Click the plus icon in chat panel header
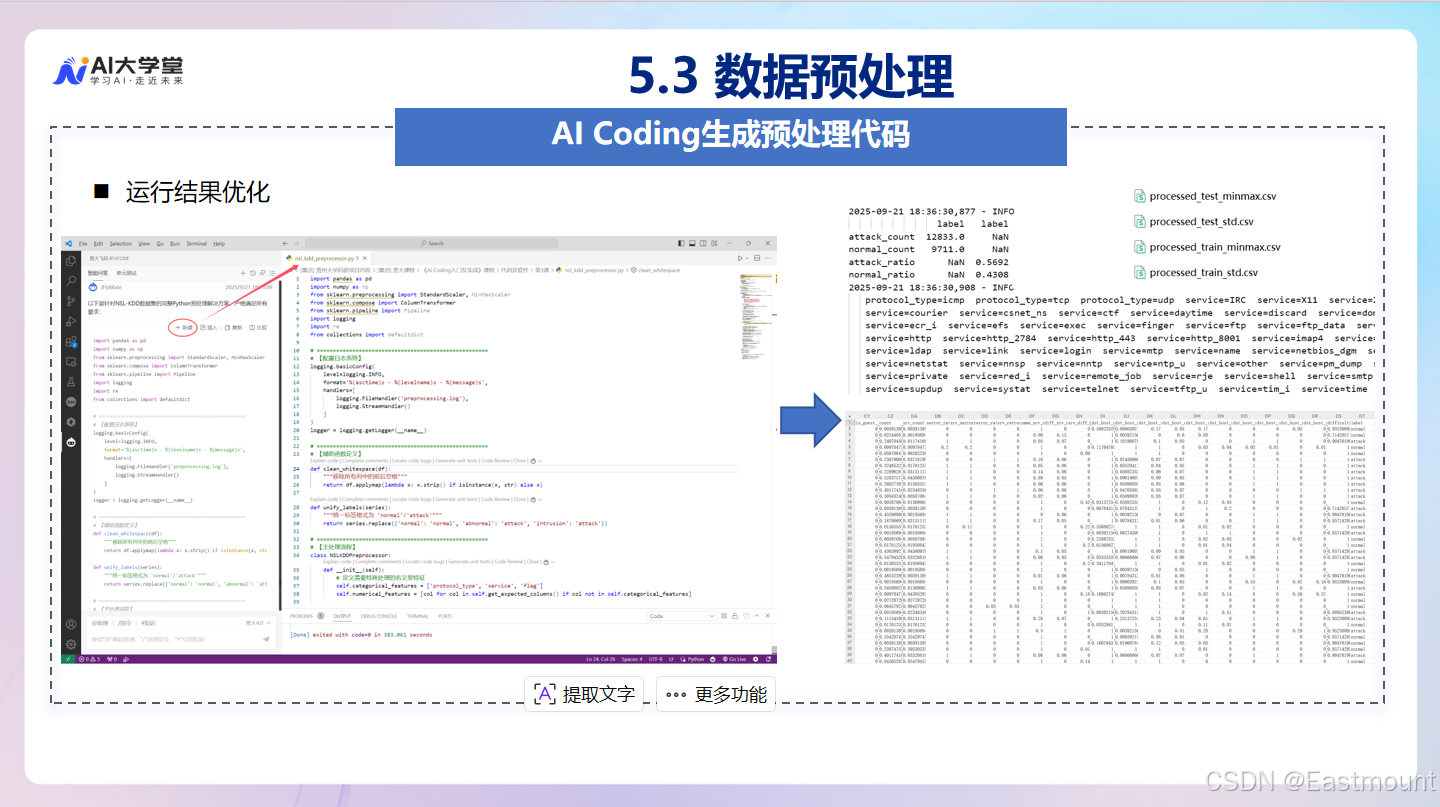Image resolution: width=1440 pixels, height=807 pixels. click(x=243, y=273)
